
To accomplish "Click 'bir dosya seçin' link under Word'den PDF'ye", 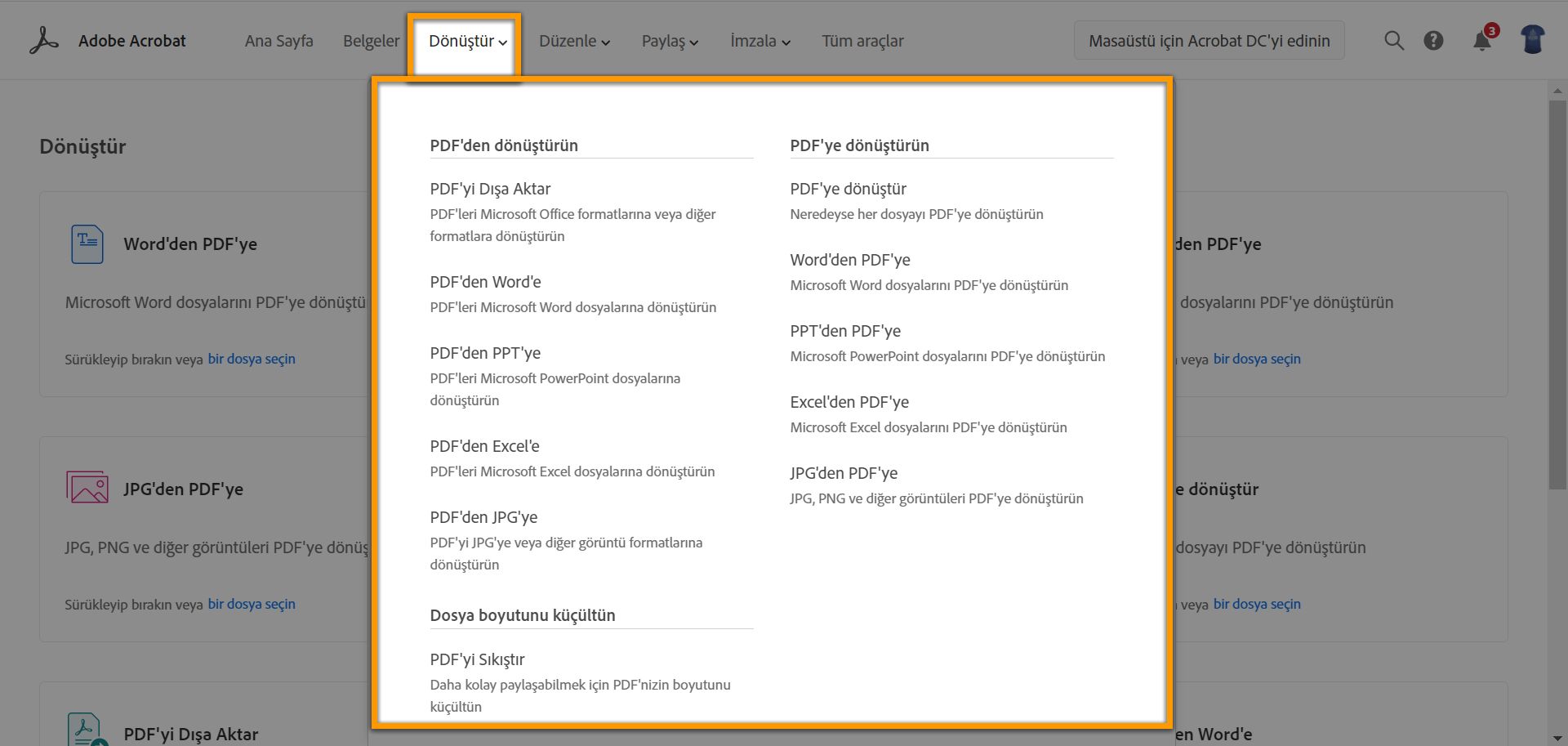I will click(x=252, y=360).
